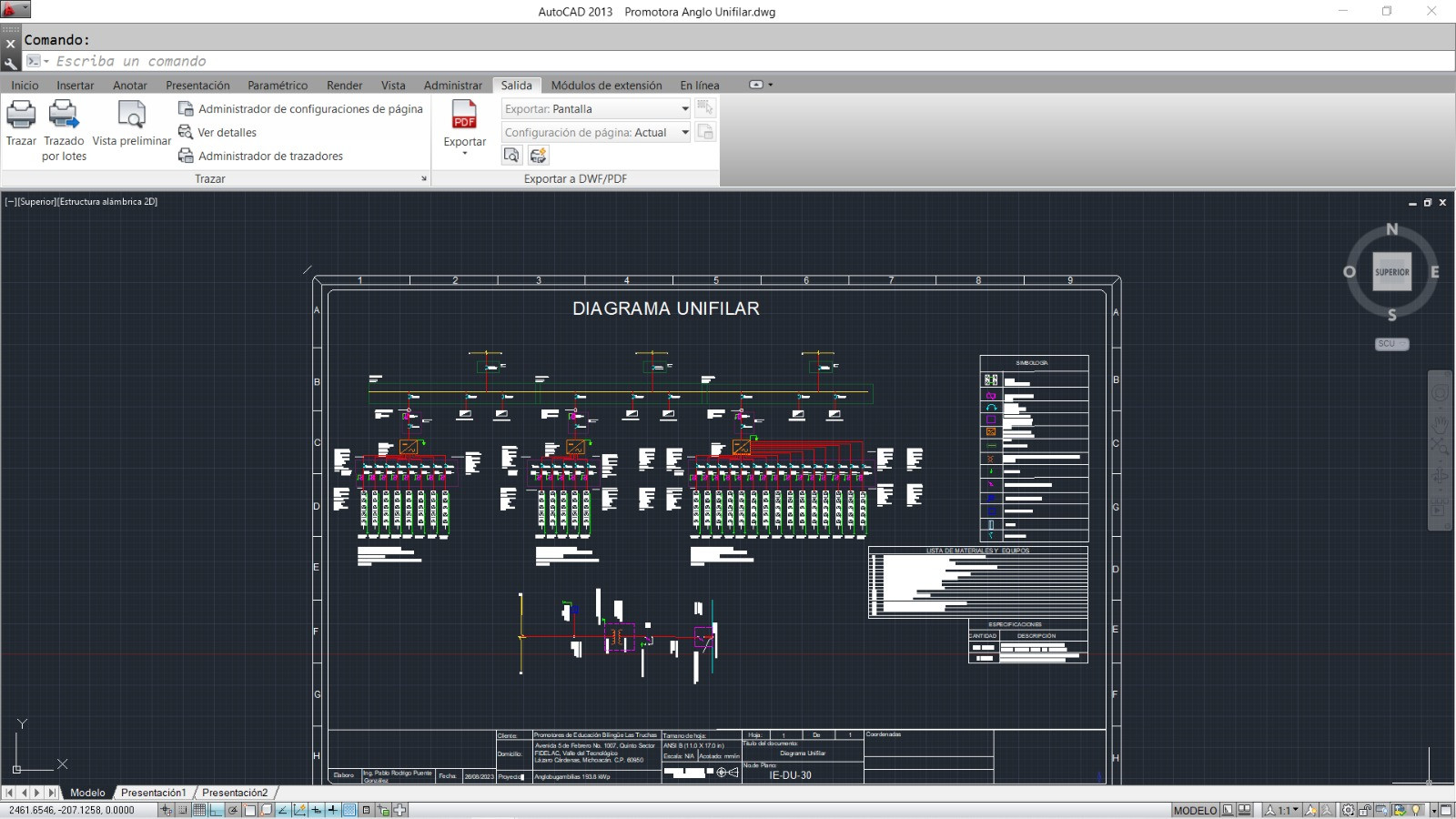
Task: Open the ribbon minimize options dropdown
Action: pos(771,85)
